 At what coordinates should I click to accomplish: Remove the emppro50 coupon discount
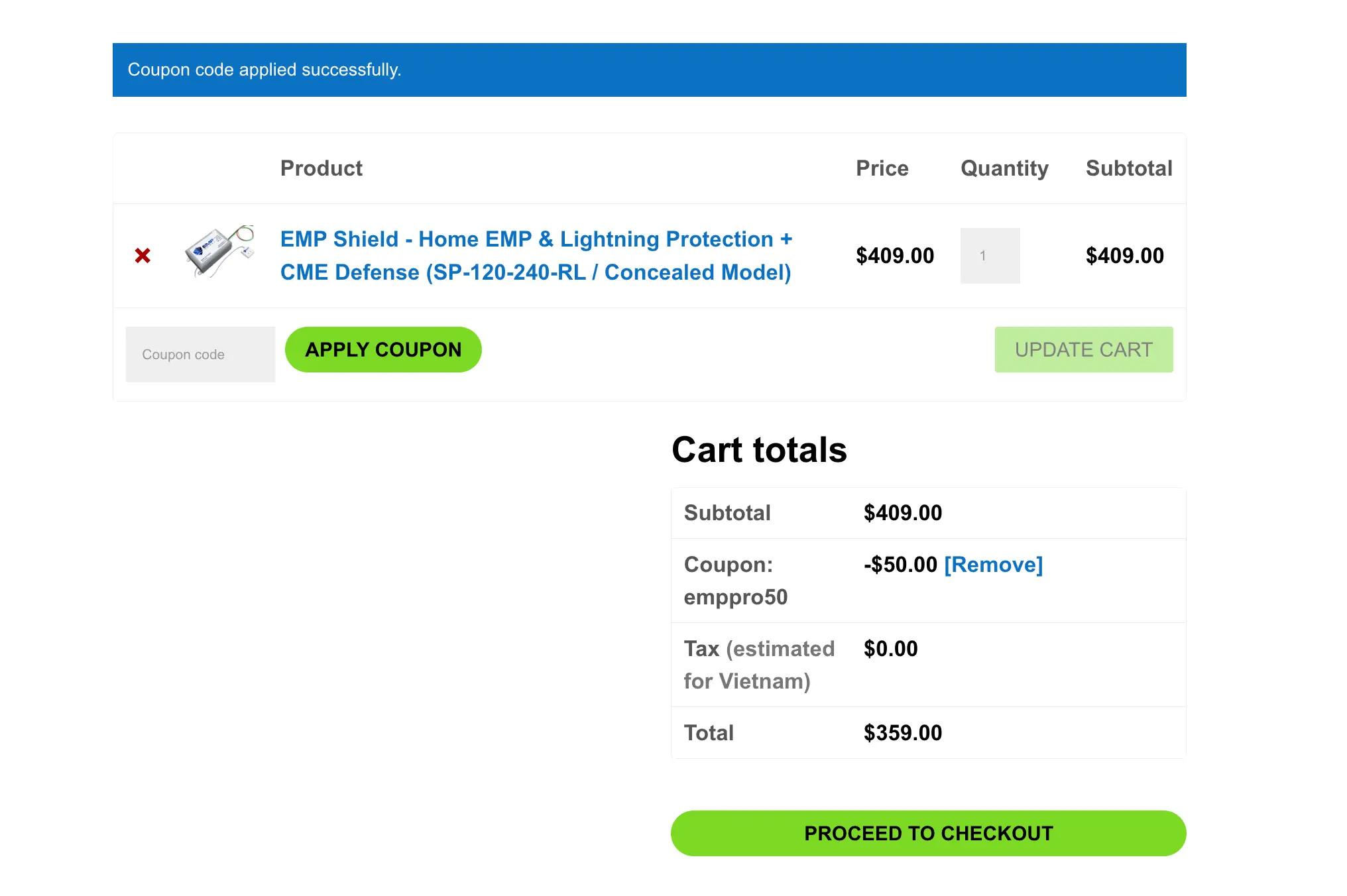click(x=993, y=565)
